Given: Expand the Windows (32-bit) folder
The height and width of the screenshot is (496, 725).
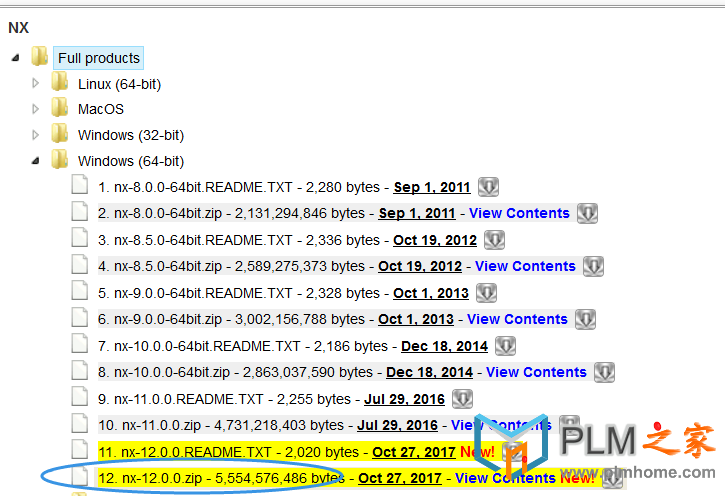Looking at the screenshot, I should 36,135.
